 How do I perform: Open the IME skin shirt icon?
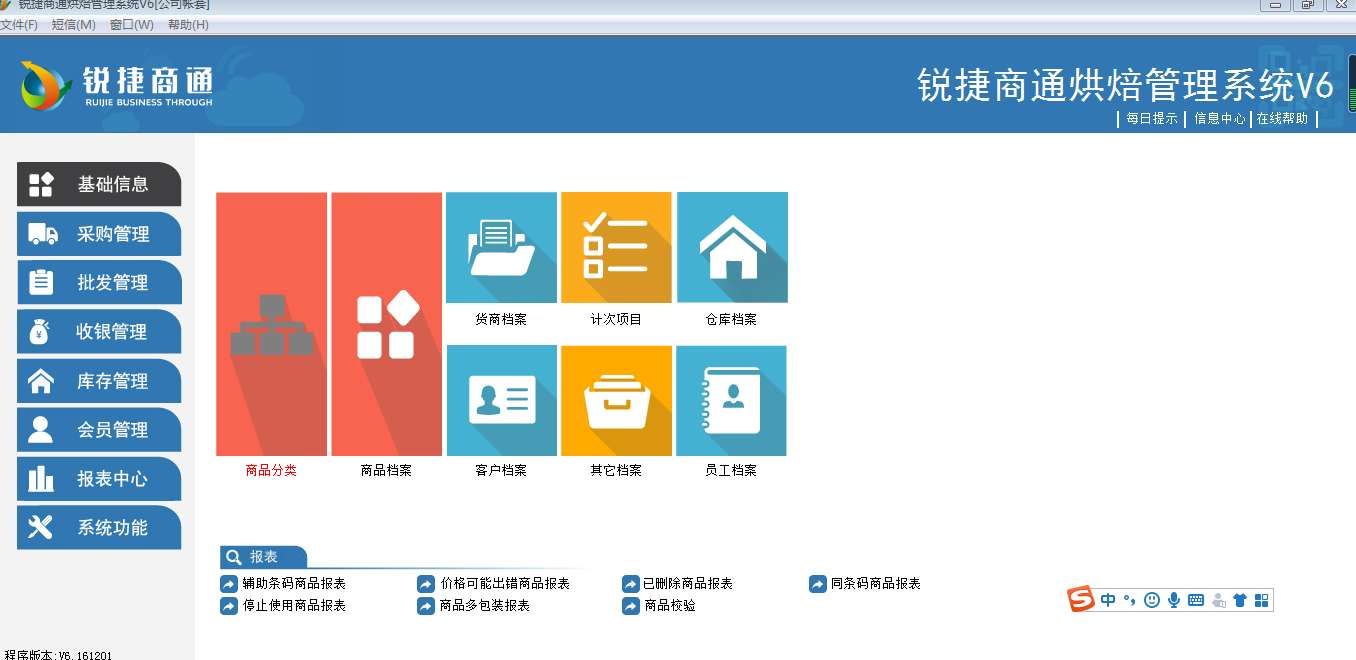(1240, 600)
